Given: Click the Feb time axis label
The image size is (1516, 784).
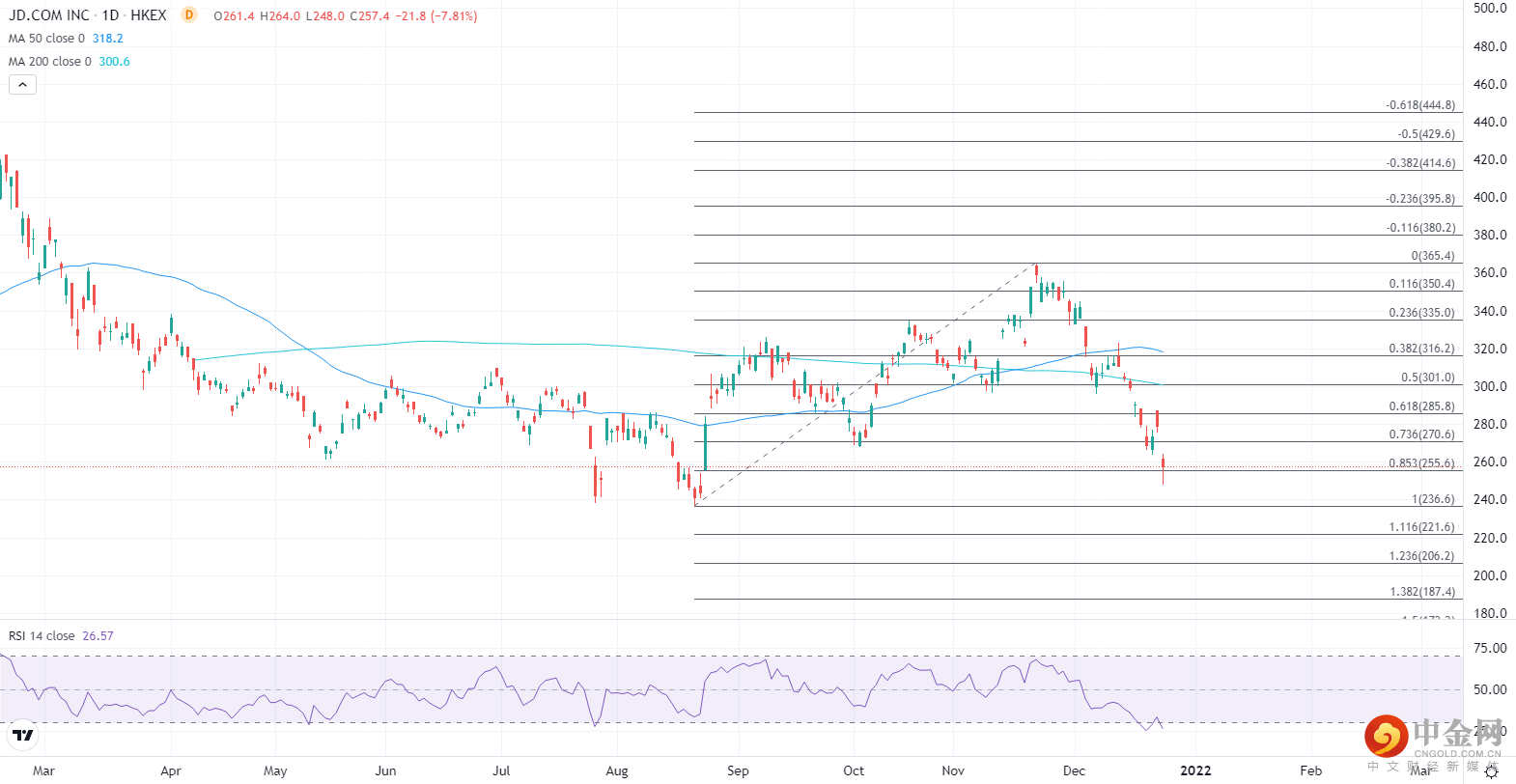Looking at the screenshot, I should pos(1311,770).
